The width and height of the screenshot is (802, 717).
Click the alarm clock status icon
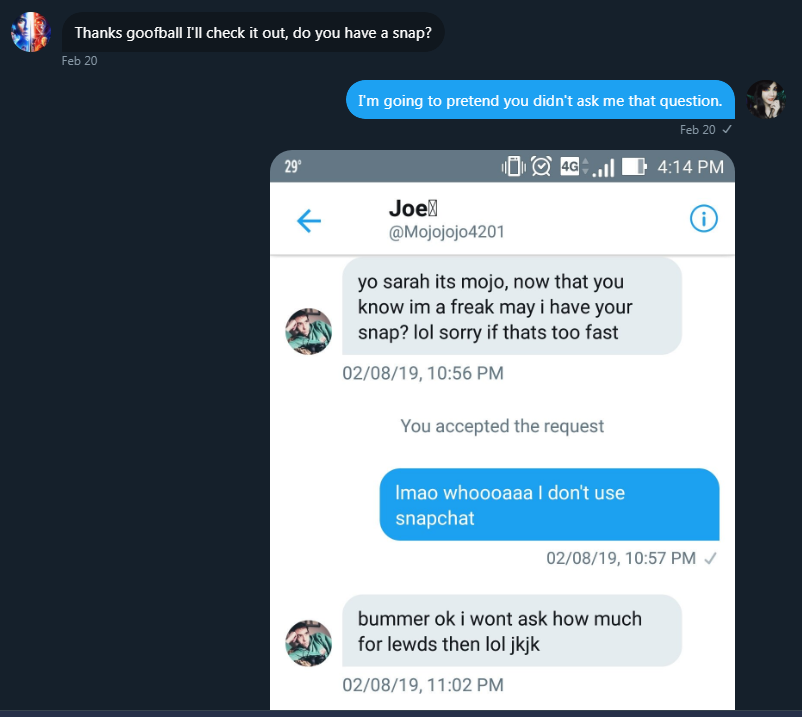[541, 166]
